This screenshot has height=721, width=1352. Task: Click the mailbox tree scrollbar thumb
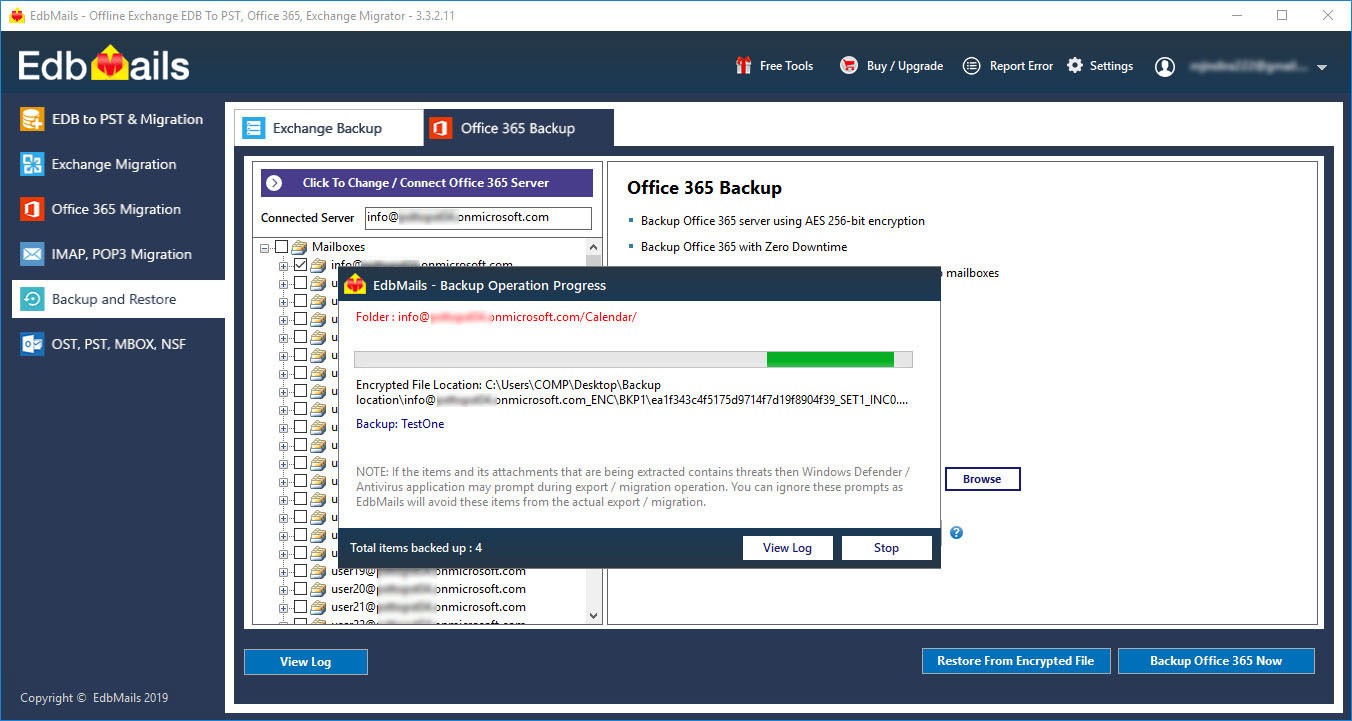[593, 262]
